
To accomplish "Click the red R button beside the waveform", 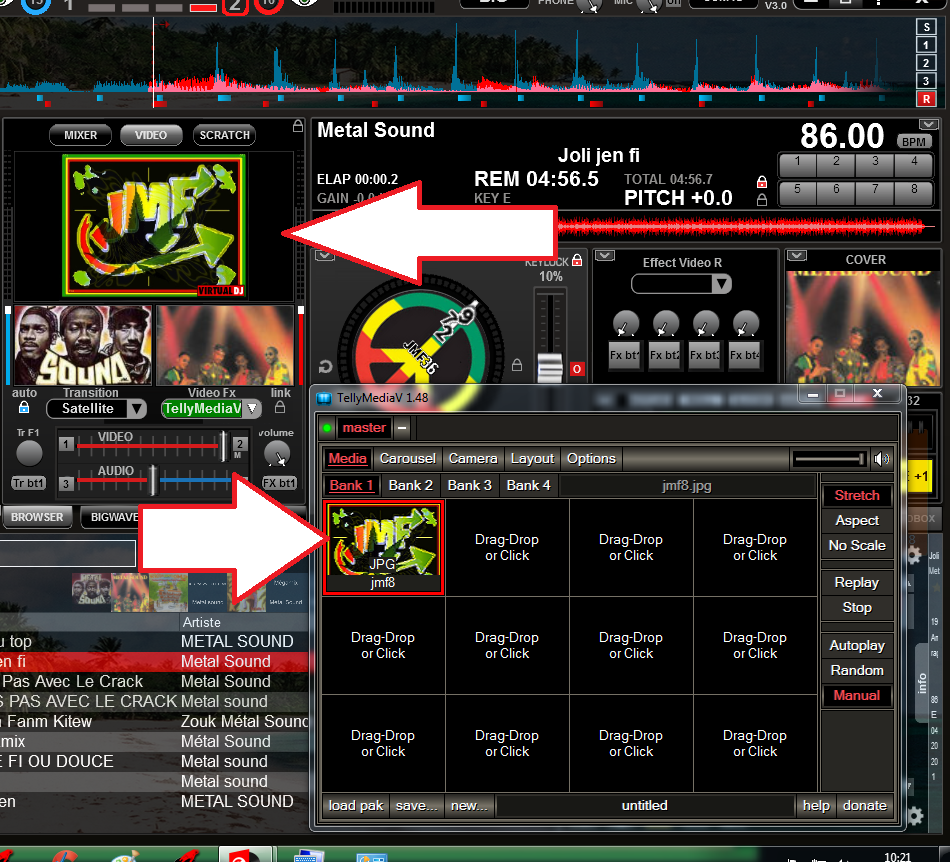I will click(x=926, y=99).
